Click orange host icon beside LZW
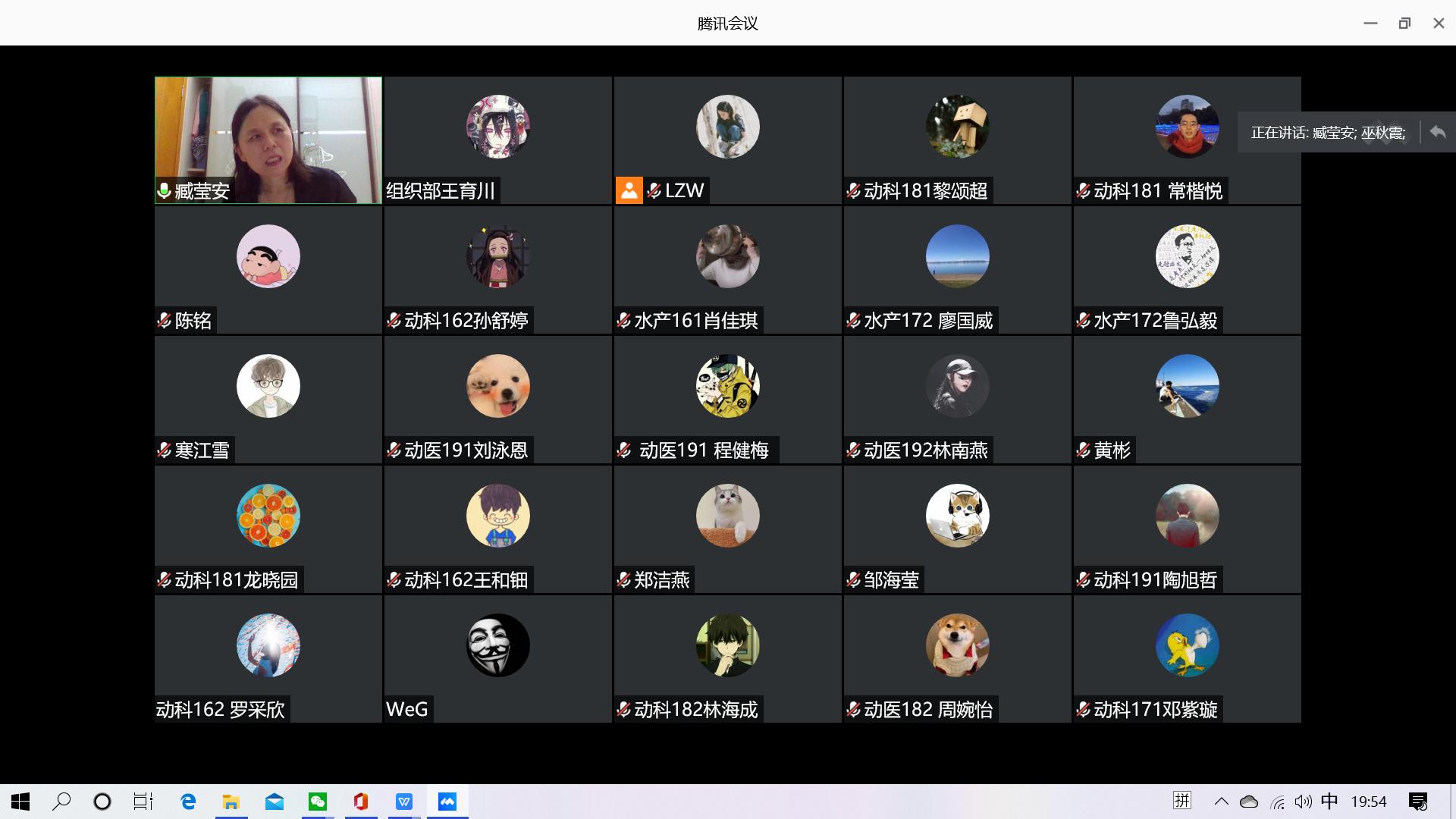1456x819 pixels. [x=629, y=190]
